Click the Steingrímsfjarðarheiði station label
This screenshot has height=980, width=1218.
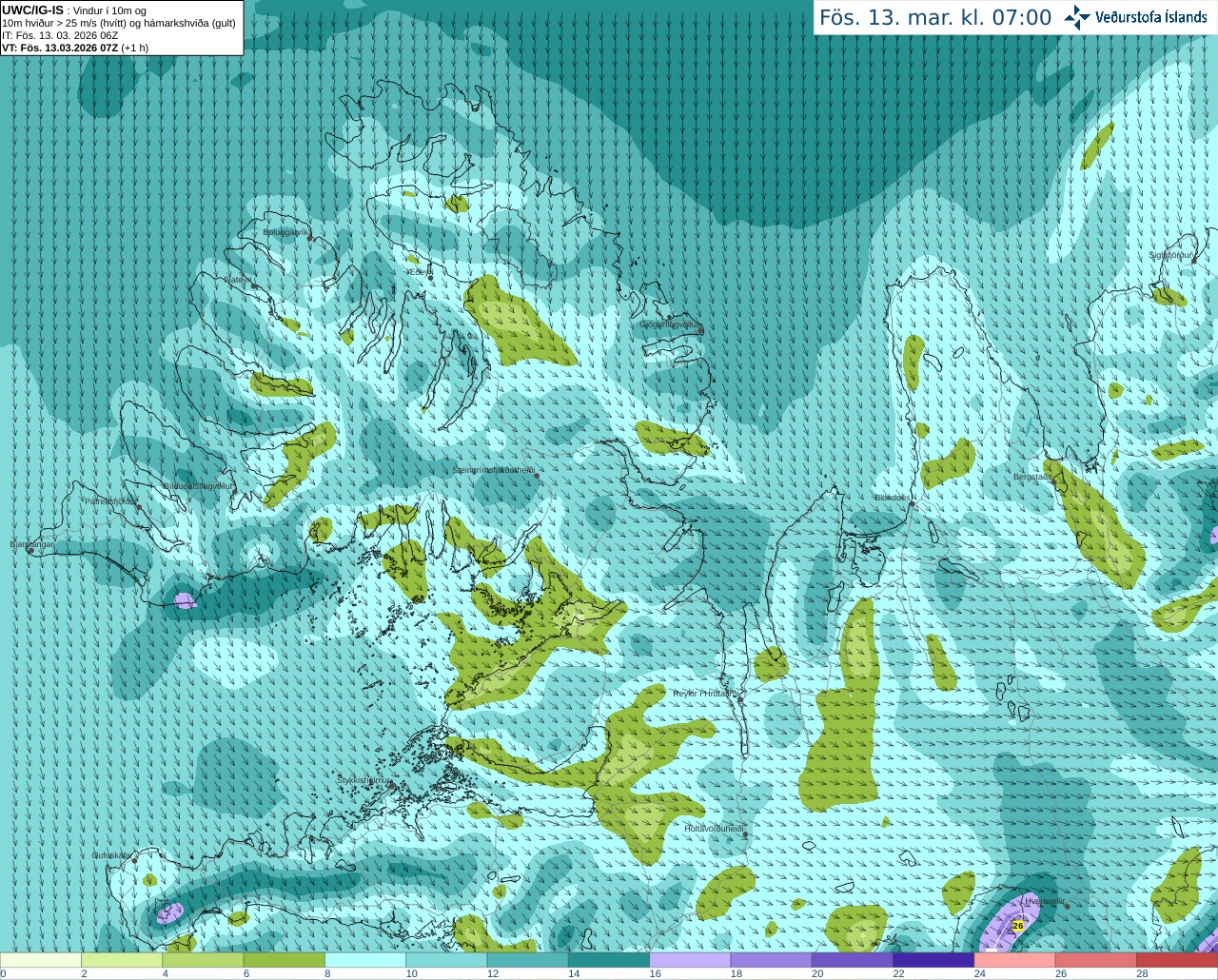[x=493, y=470]
